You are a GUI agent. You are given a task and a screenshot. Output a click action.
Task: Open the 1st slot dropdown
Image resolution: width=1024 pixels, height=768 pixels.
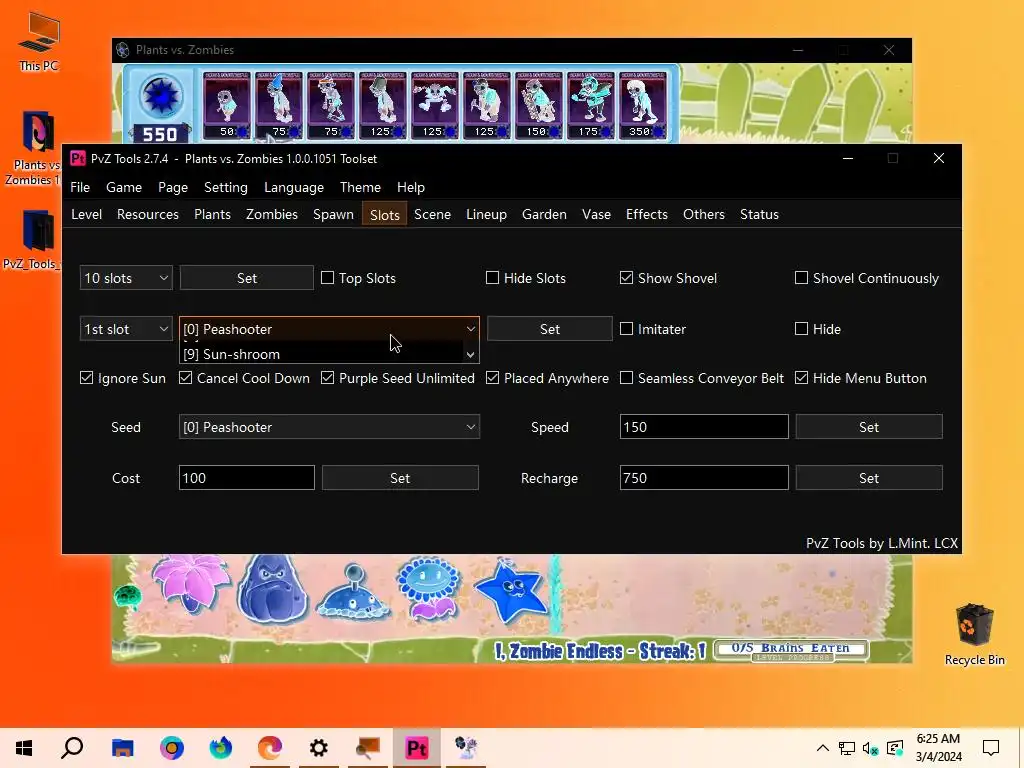tap(126, 329)
